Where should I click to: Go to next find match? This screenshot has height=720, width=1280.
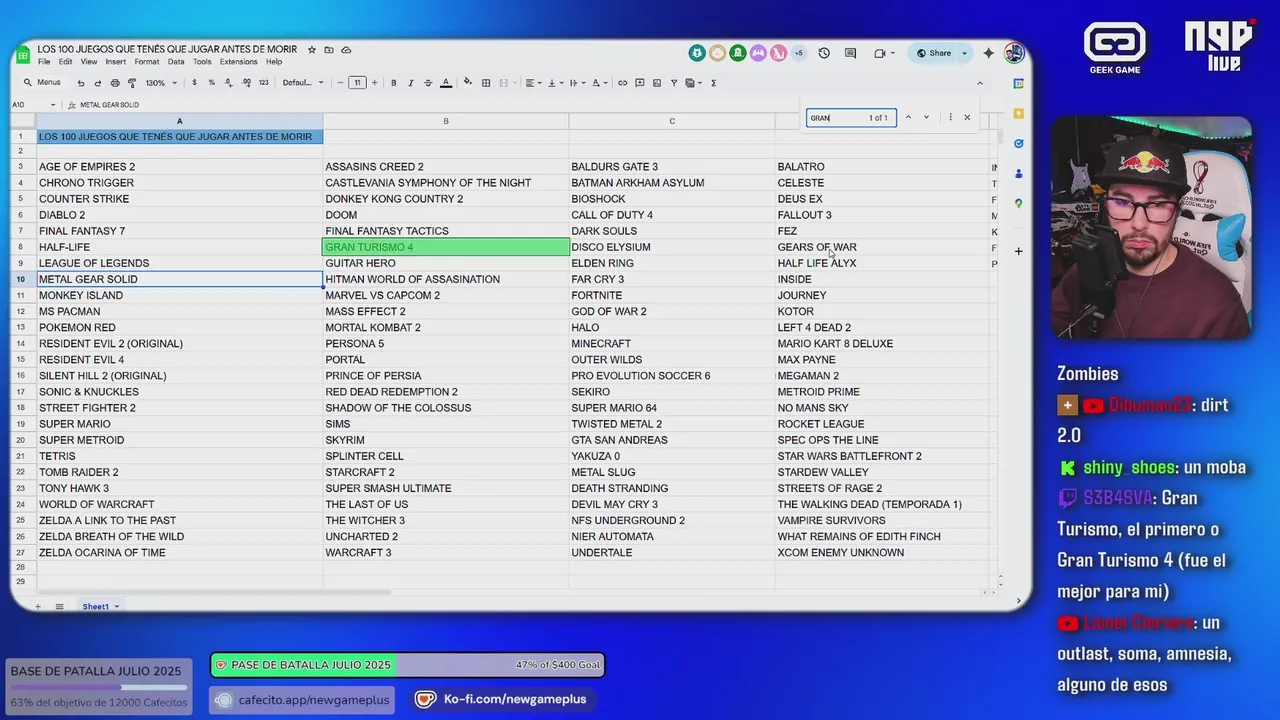coord(926,118)
